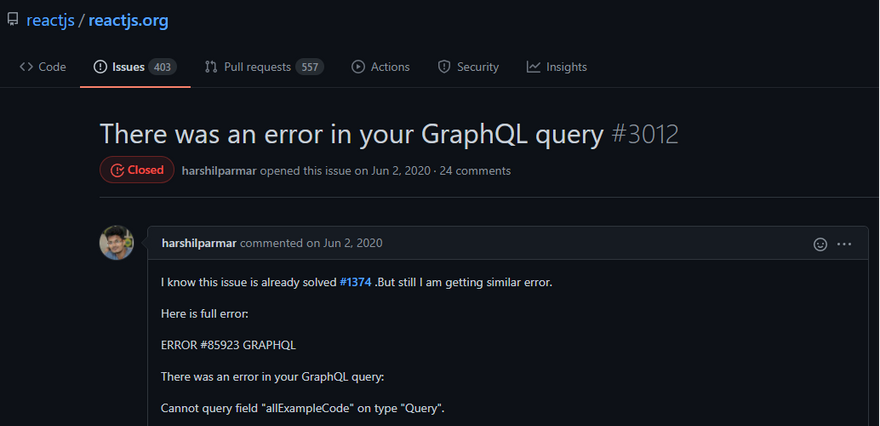This screenshot has width=880, height=426.
Task: Click the red Closed status badge
Action: point(137,170)
